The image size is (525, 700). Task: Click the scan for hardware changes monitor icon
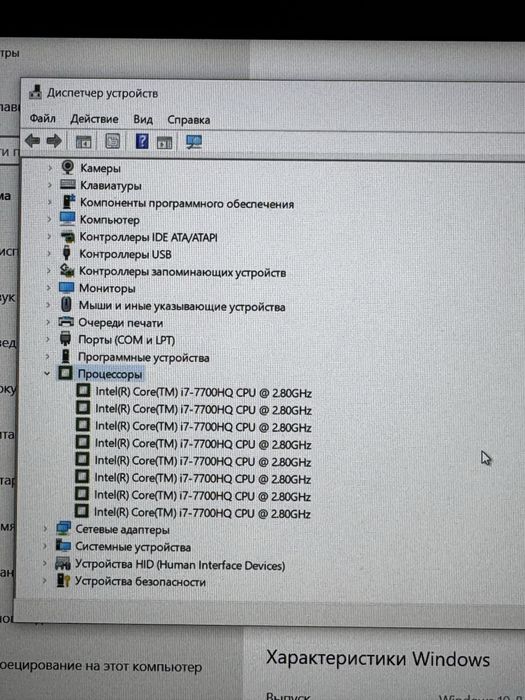tap(194, 142)
